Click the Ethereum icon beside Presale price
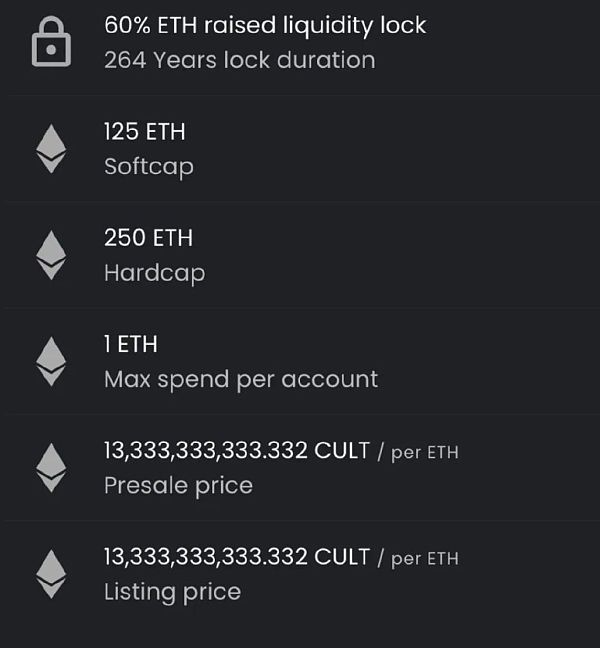Screen dimensions: 600x648 coord(51,467)
